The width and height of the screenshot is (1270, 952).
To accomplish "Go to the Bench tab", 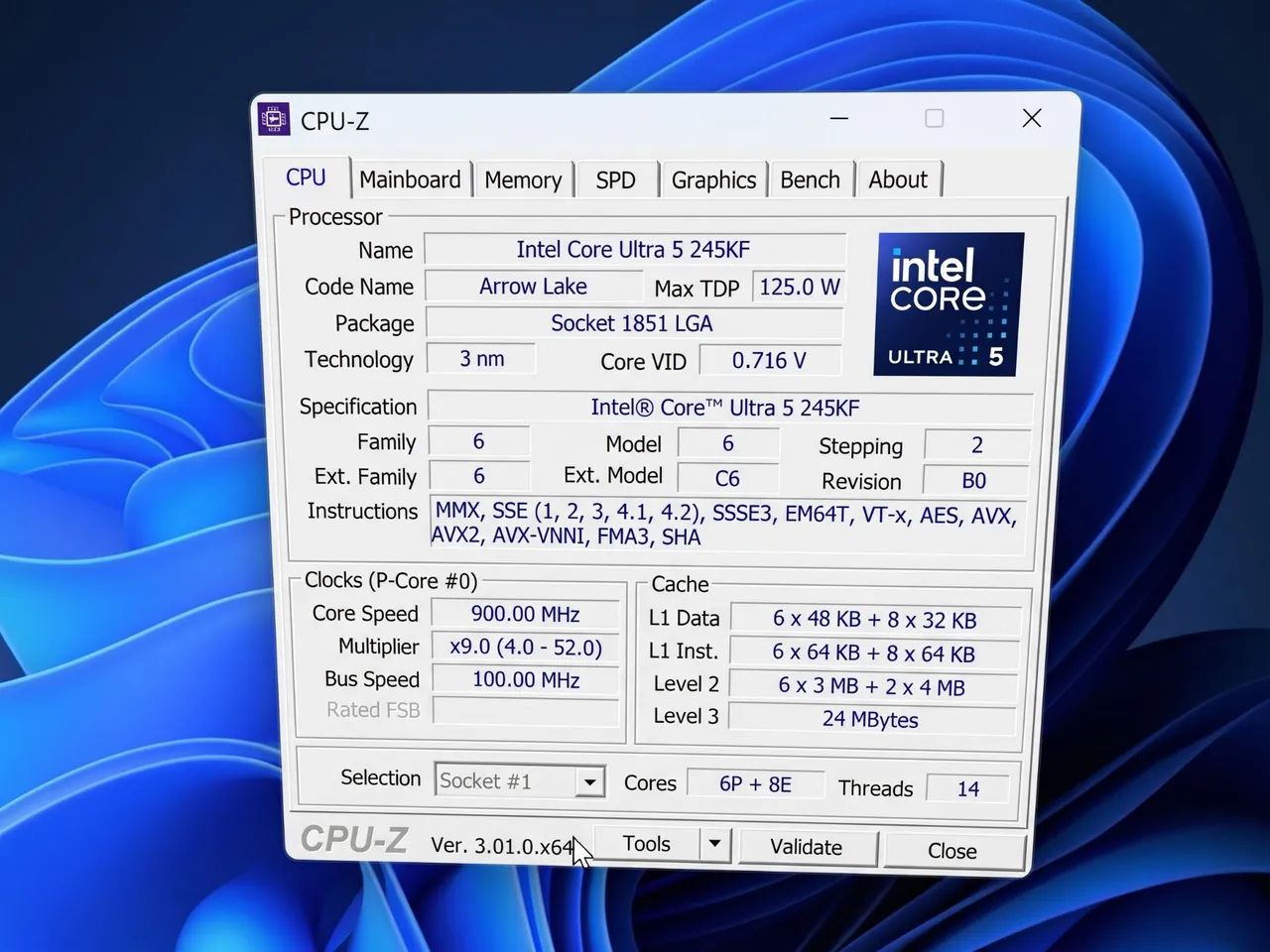I will point(810,180).
